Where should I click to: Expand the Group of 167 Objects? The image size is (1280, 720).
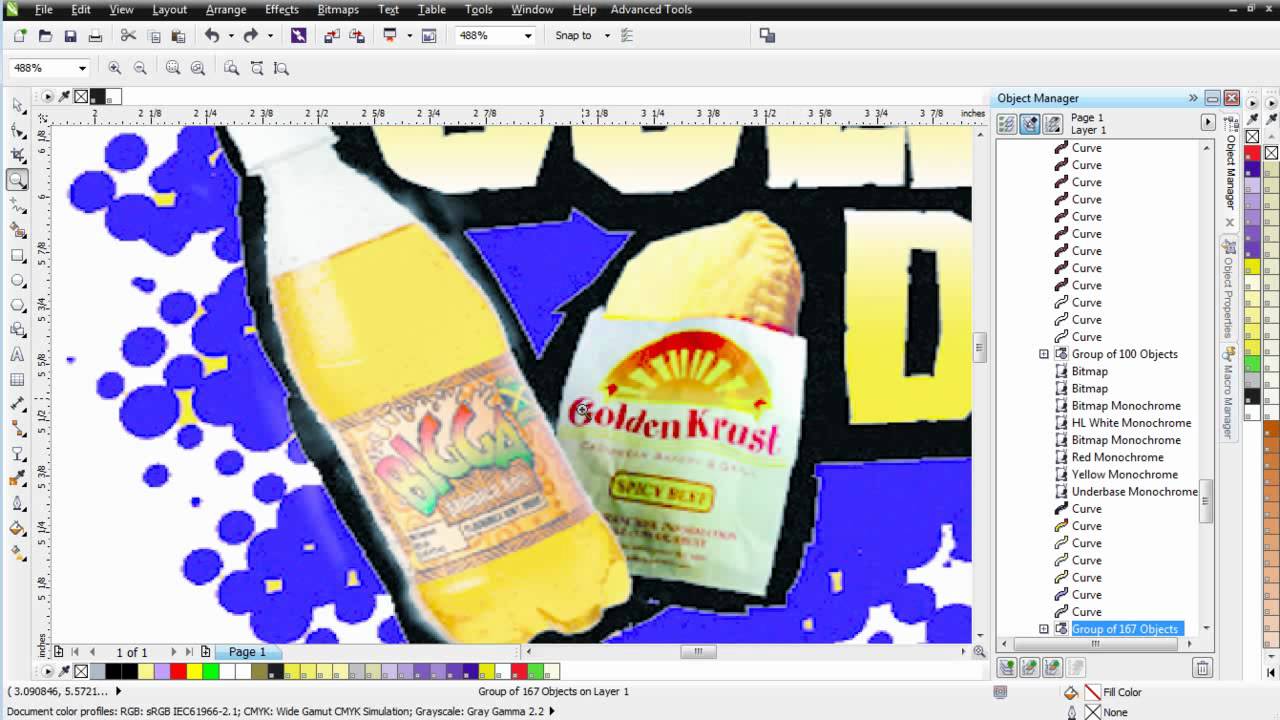point(1044,629)
